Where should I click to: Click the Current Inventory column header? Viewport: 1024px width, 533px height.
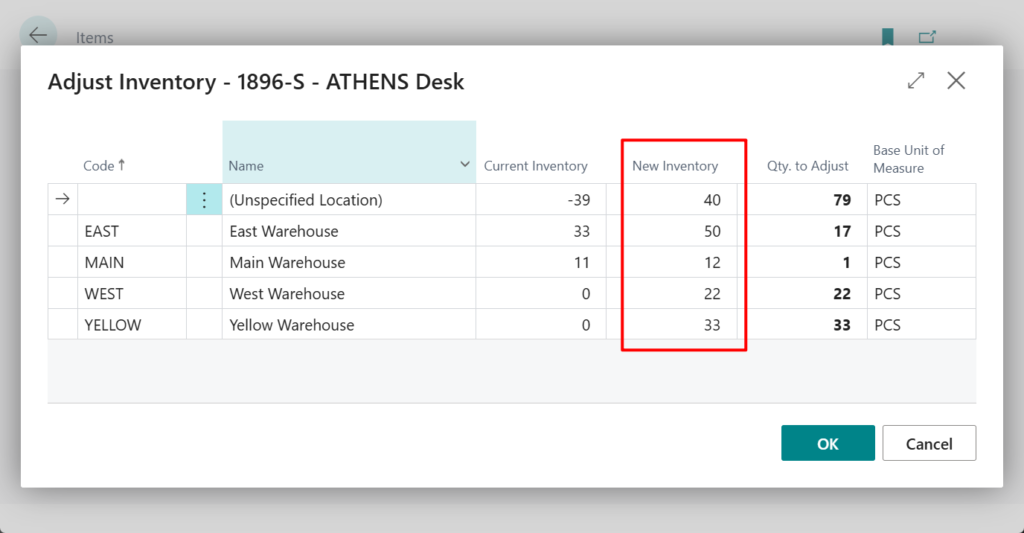point(535,166)
